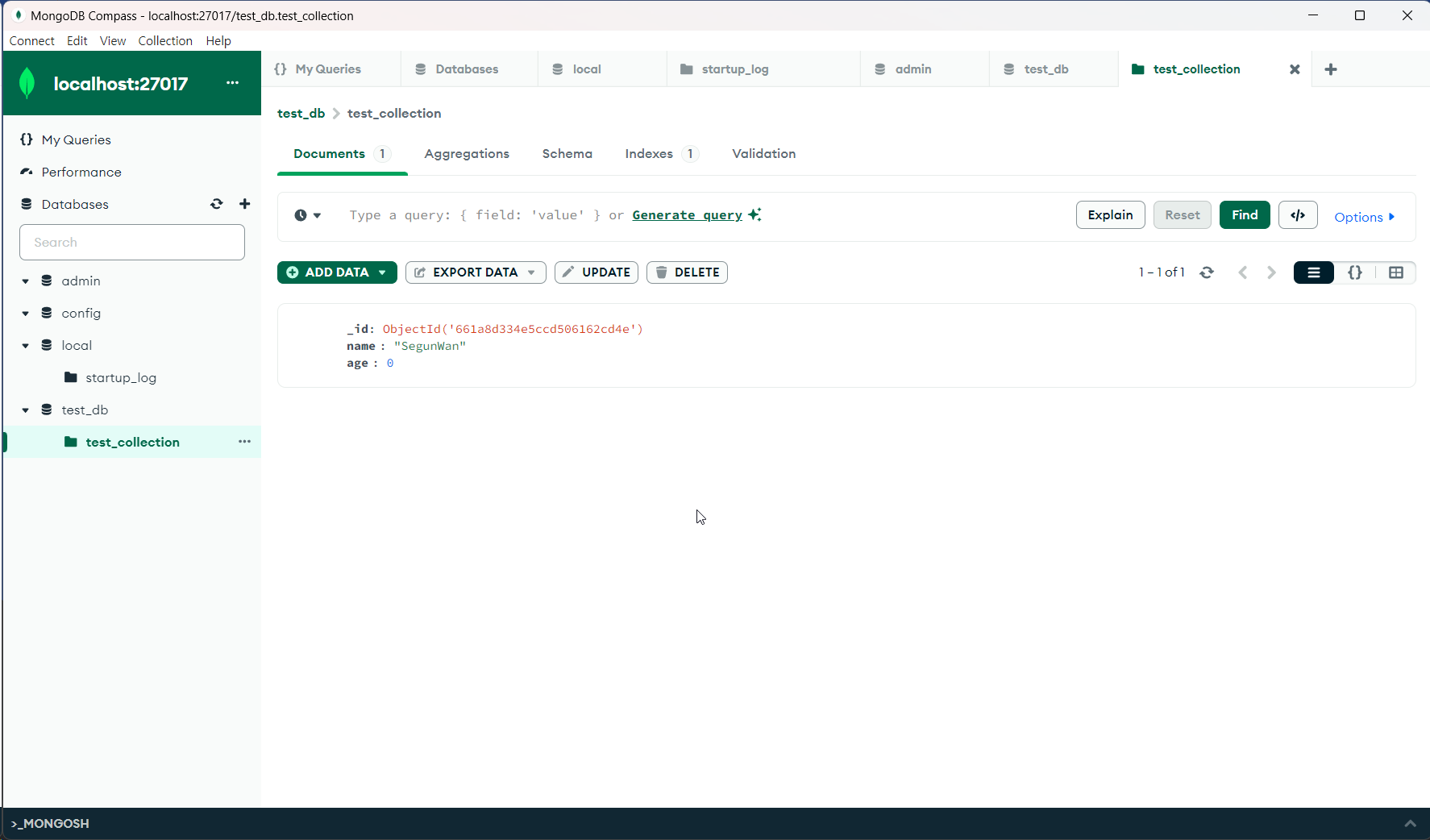Click the name value "SegunWan"
1430x840 pixels.
click(x=430, y=347)
